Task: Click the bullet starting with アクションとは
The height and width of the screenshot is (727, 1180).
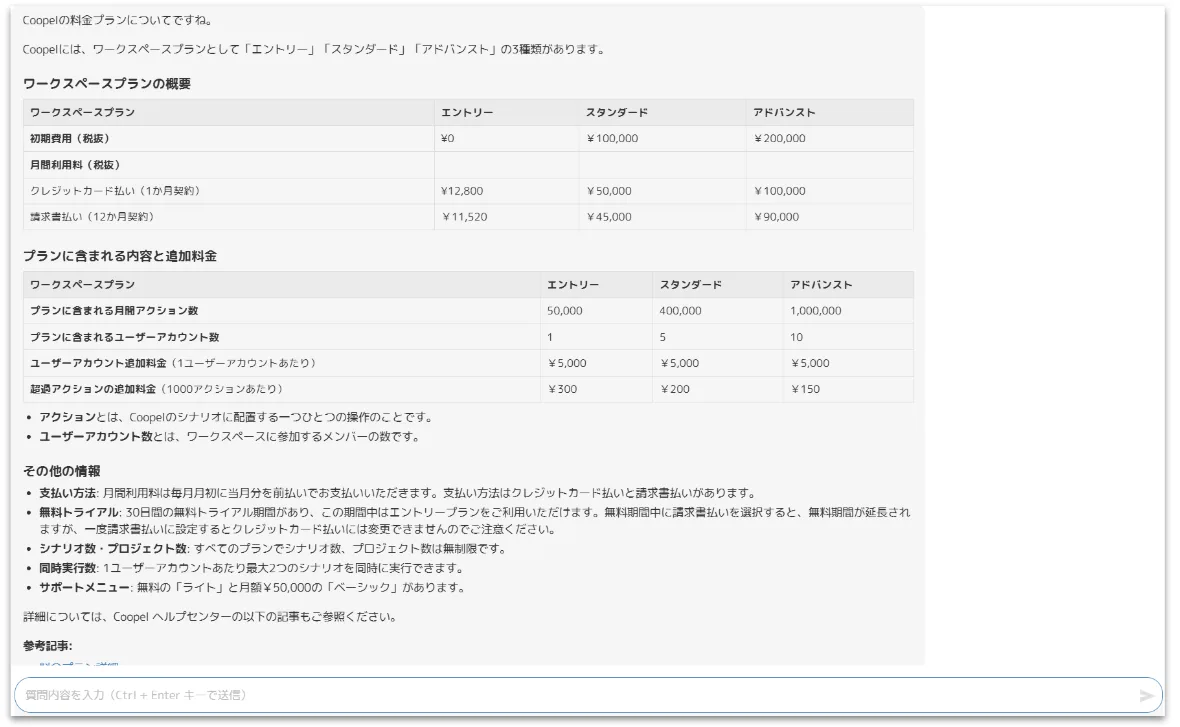Action: tap(237, 417)
